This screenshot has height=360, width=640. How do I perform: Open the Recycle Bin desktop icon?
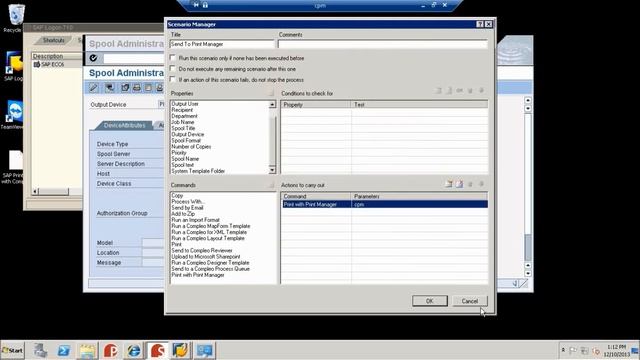click(16, 18)
